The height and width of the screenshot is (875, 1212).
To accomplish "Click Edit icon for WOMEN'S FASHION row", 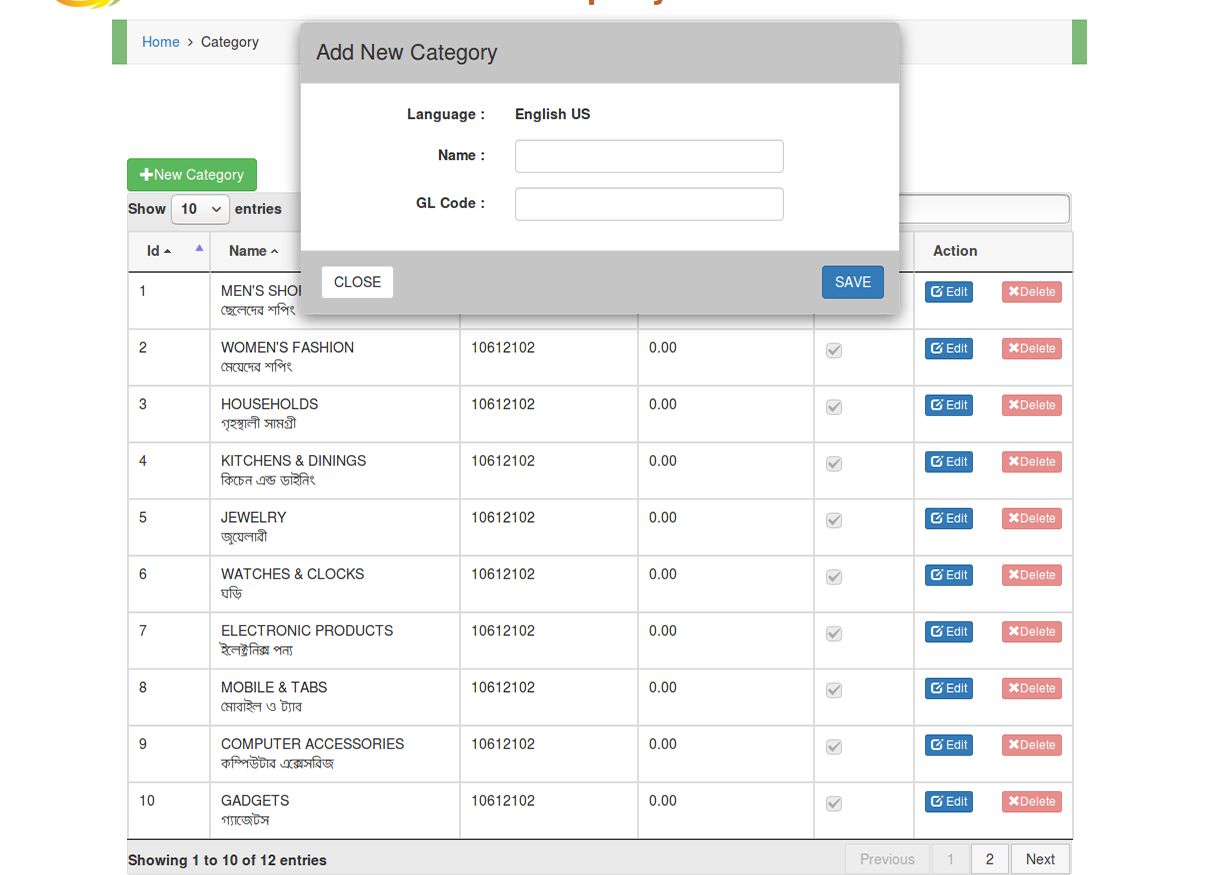I will (x=948, y=349).
